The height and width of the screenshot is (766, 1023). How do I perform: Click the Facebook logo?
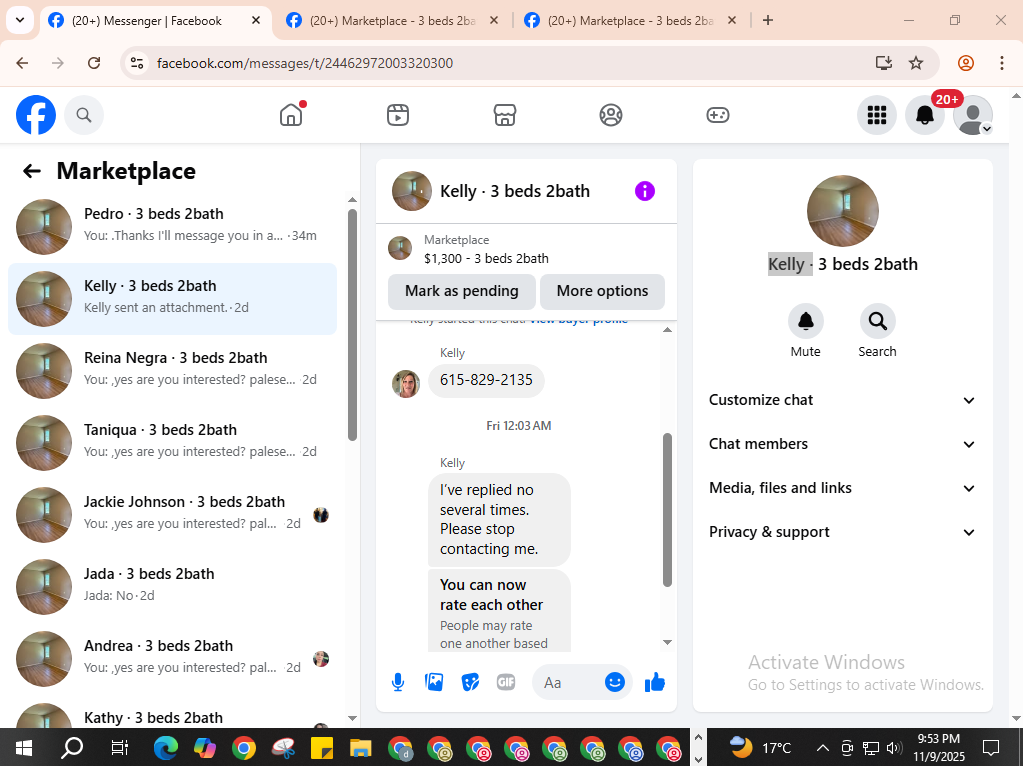coord(36,115)
